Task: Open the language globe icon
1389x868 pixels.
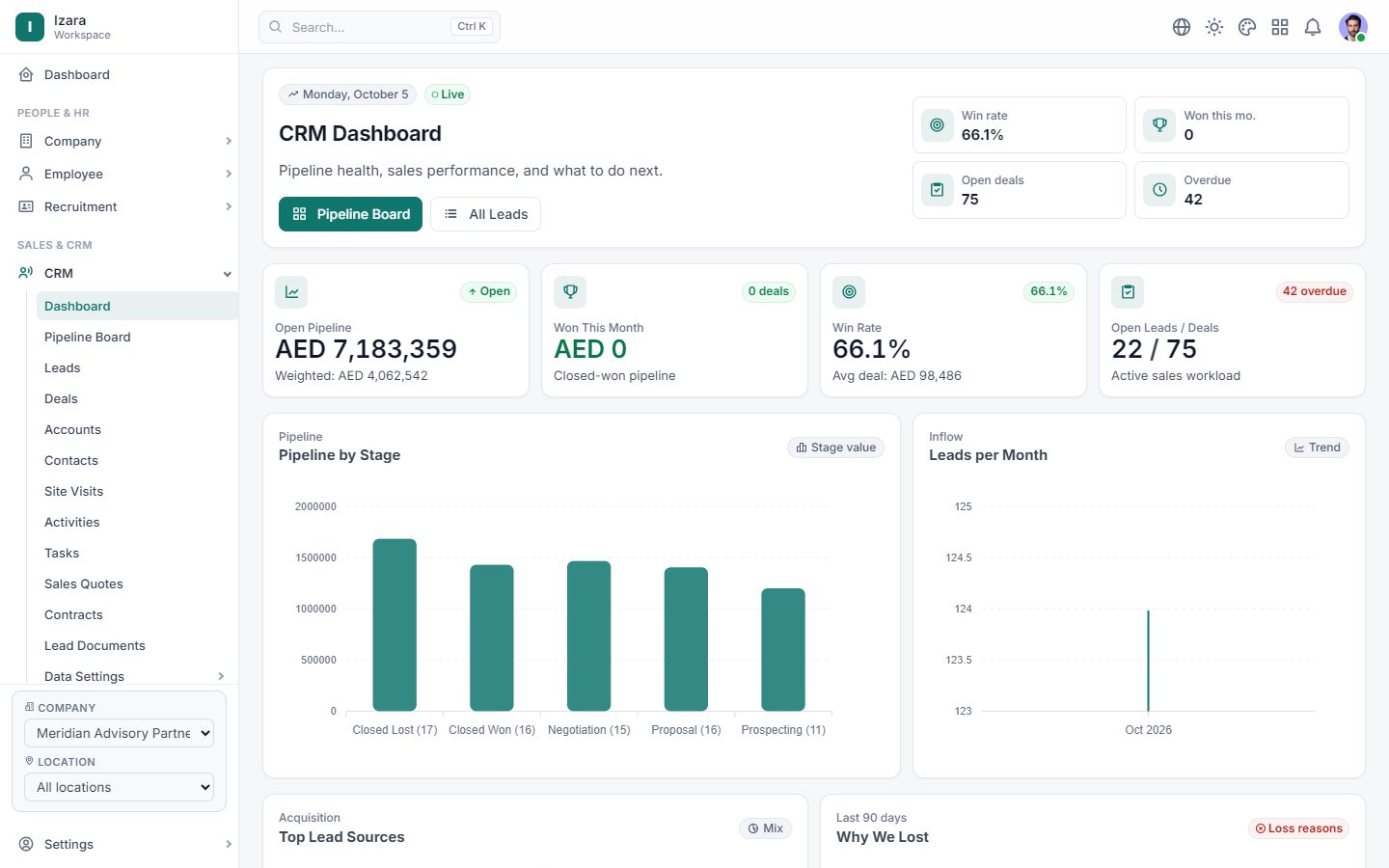Action: [x=1182, y=27]
